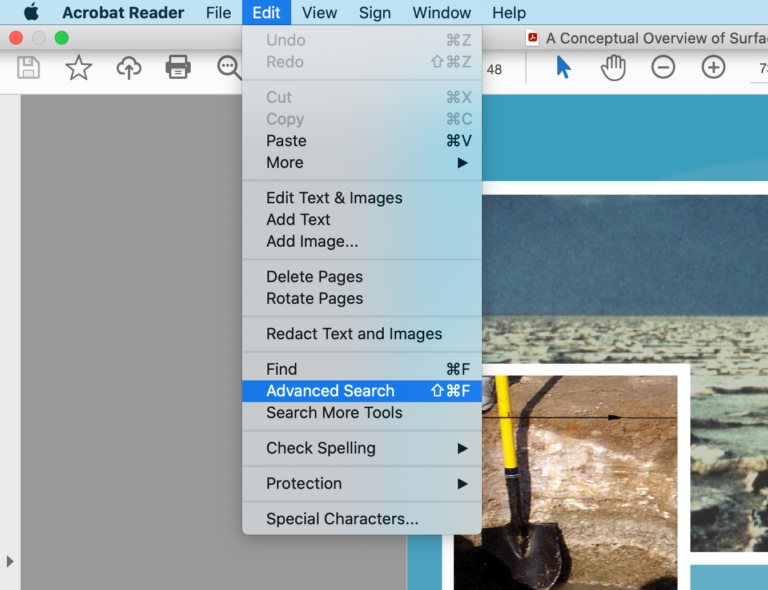The width and height of the screenshot is (768, 590).
Task: Click the star bookmark icon
Action: 78,68
